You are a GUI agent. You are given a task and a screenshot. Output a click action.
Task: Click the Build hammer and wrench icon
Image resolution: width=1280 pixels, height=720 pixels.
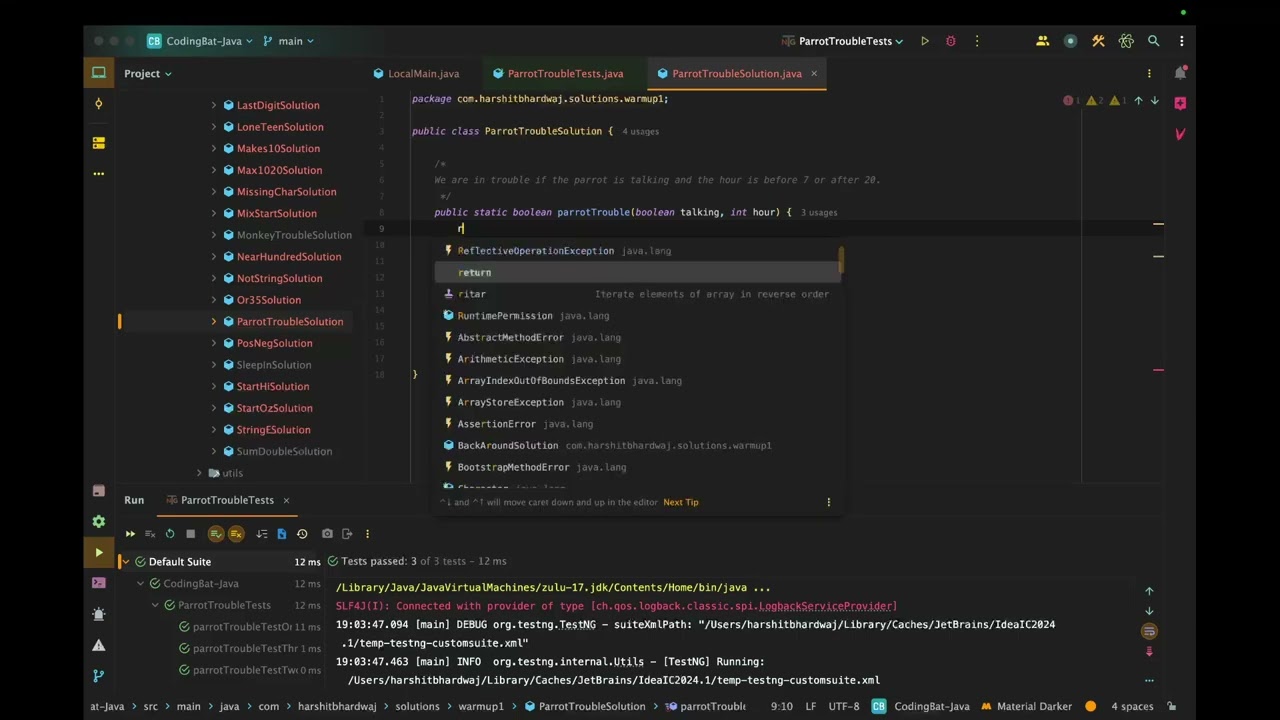(1098, 41)
